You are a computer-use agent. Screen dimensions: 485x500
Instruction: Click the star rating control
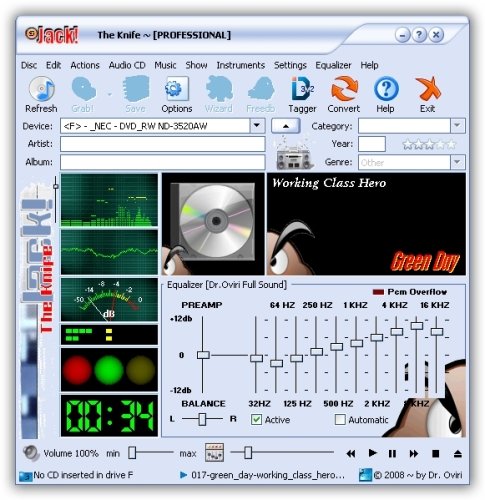click(429, 144)
